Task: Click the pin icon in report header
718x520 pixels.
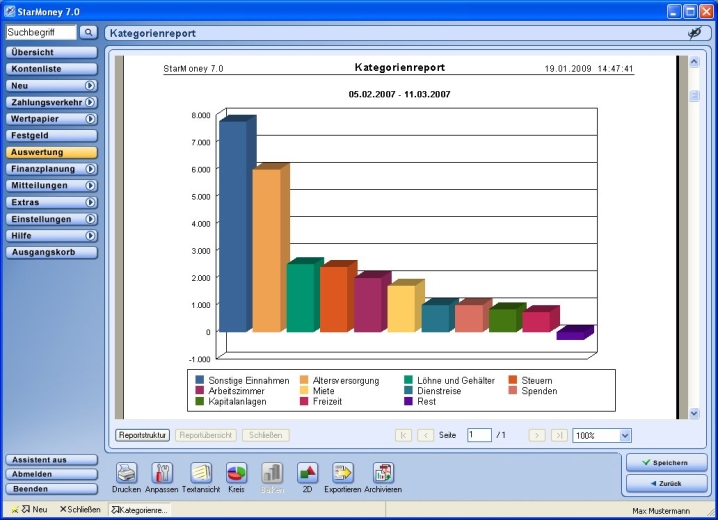Action: (695, 33)
